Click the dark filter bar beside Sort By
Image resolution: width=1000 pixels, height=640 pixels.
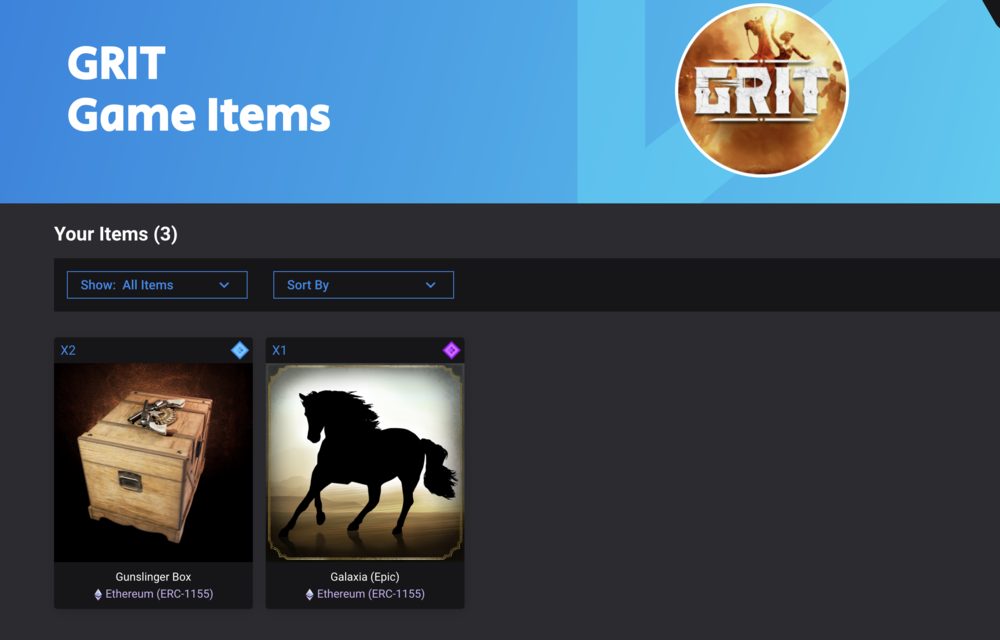pyautogui.click(x=727, y=285)
